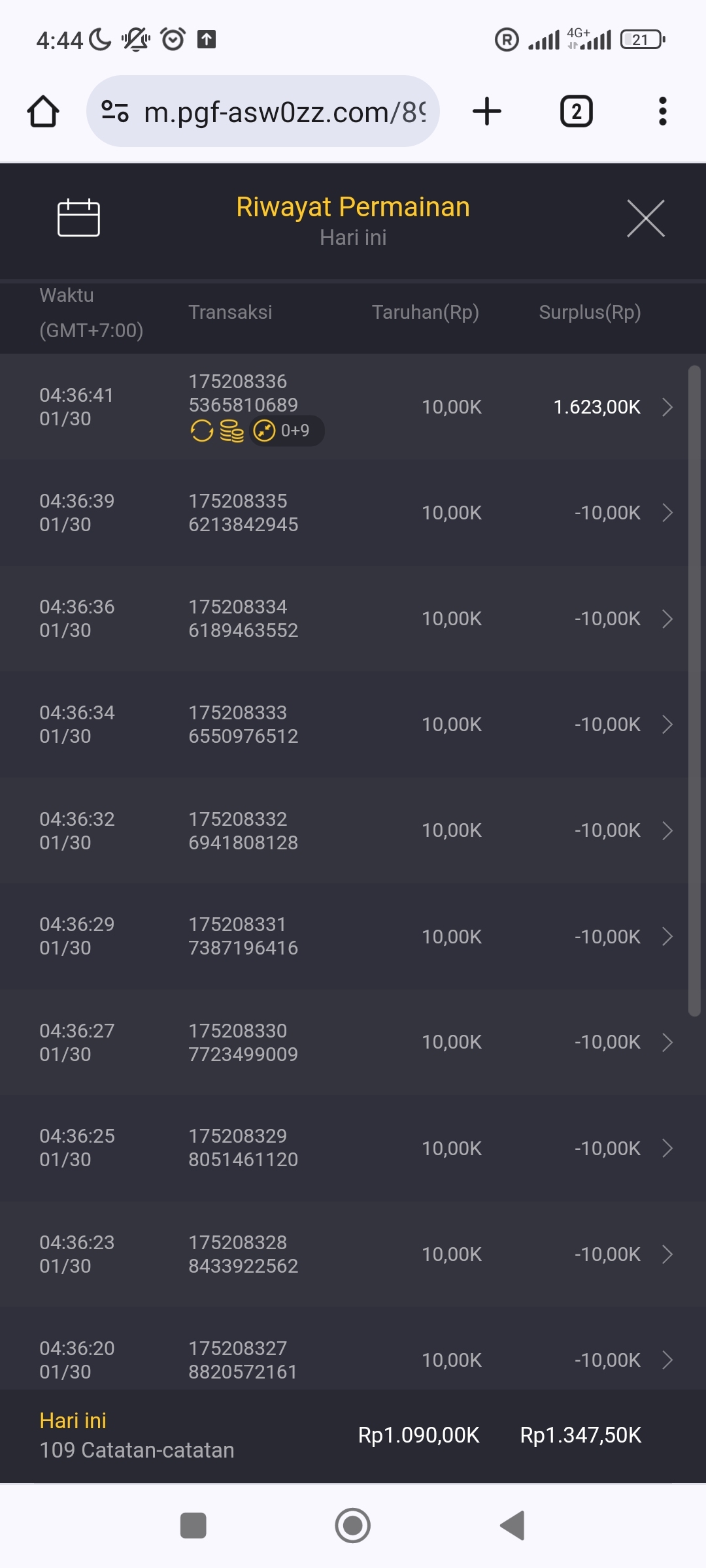Open site info icon in address bar
Viewport: 706px width, 1568px height.
[115, 111]
